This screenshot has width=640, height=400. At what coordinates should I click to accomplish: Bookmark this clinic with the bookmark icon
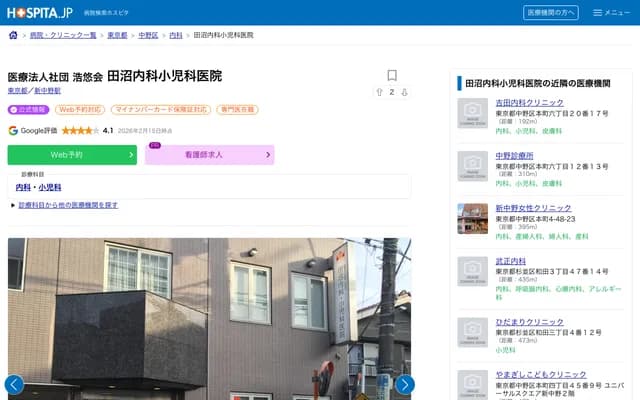pyautogui.click(x=392, y=76)
